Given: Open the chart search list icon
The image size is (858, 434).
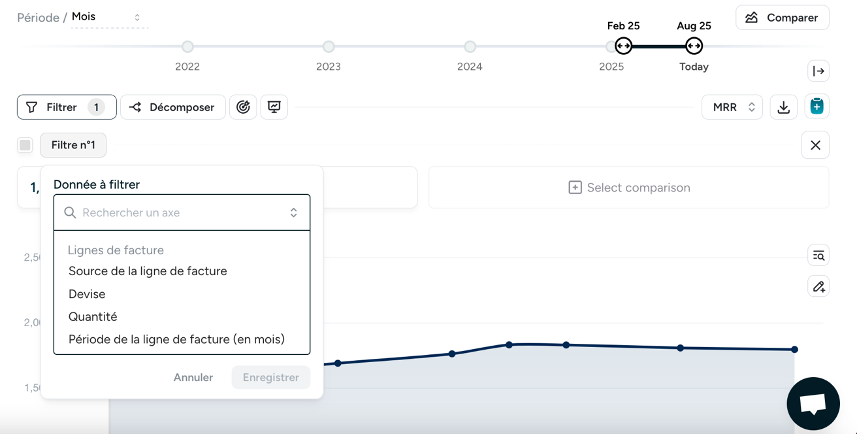Looking at the screenshot, I should [x=818, y=256].
